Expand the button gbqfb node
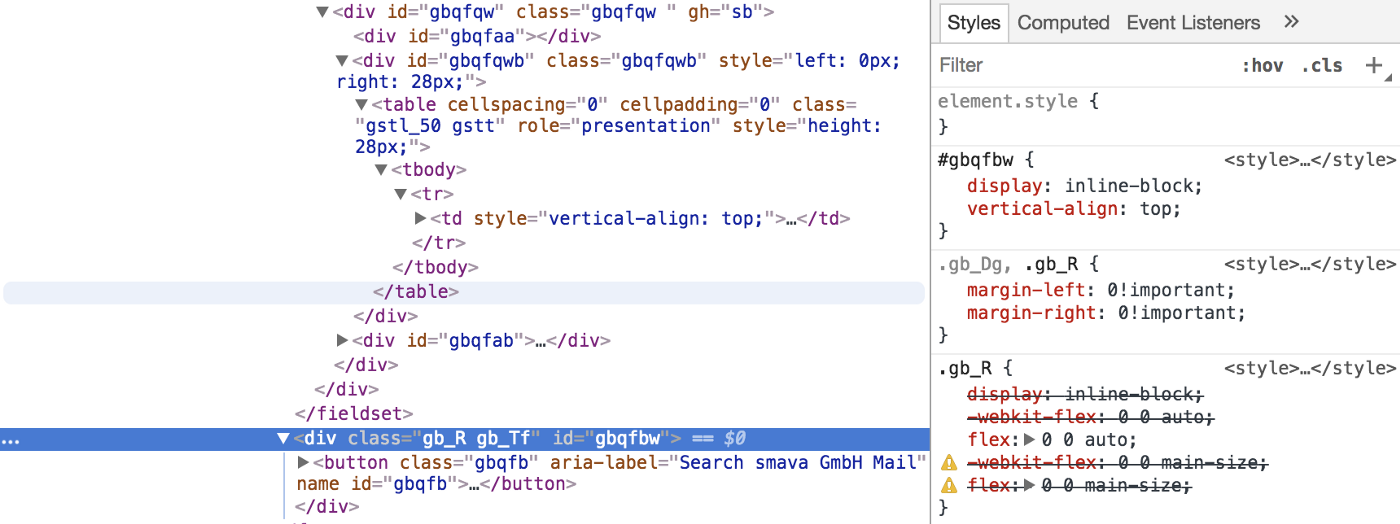The width and height of the screenshot is (1400, 524). 304,462
